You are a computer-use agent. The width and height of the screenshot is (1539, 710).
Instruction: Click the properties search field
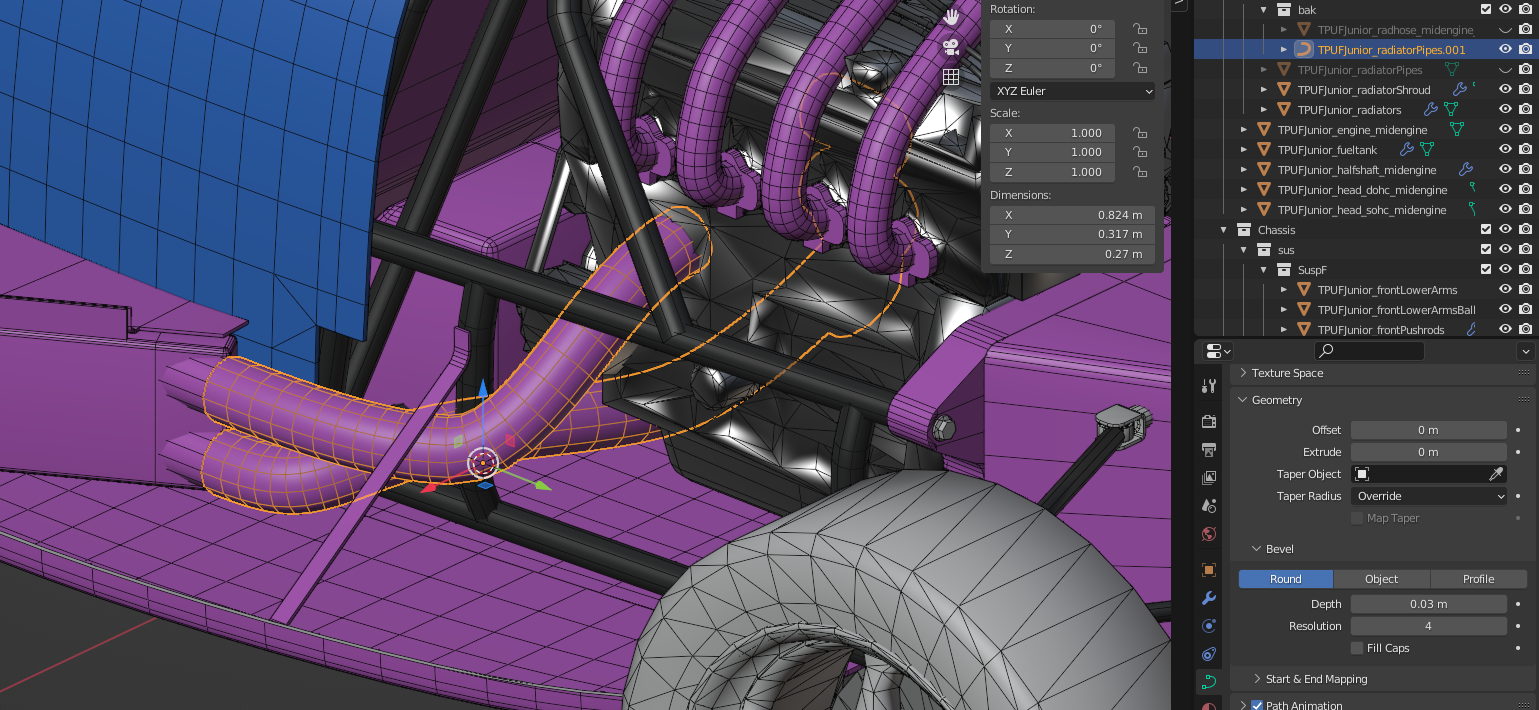(1369, 351)
